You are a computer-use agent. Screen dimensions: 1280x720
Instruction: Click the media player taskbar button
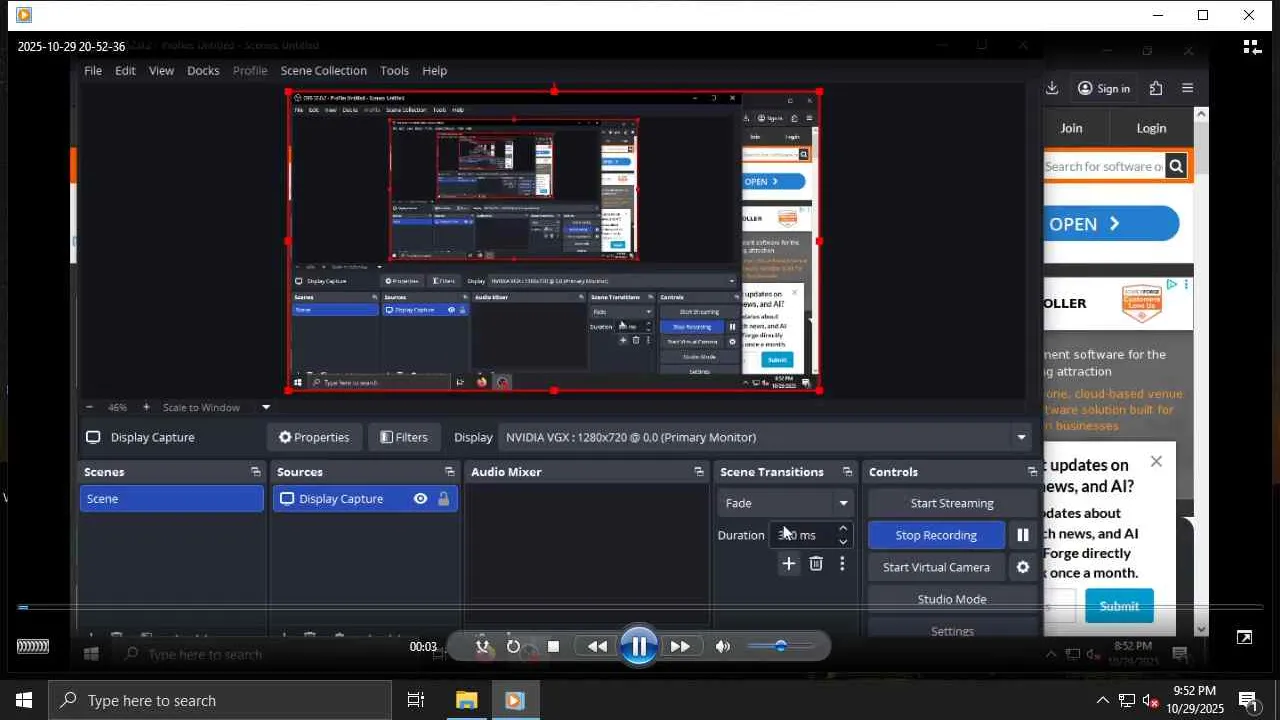[515, 700]
